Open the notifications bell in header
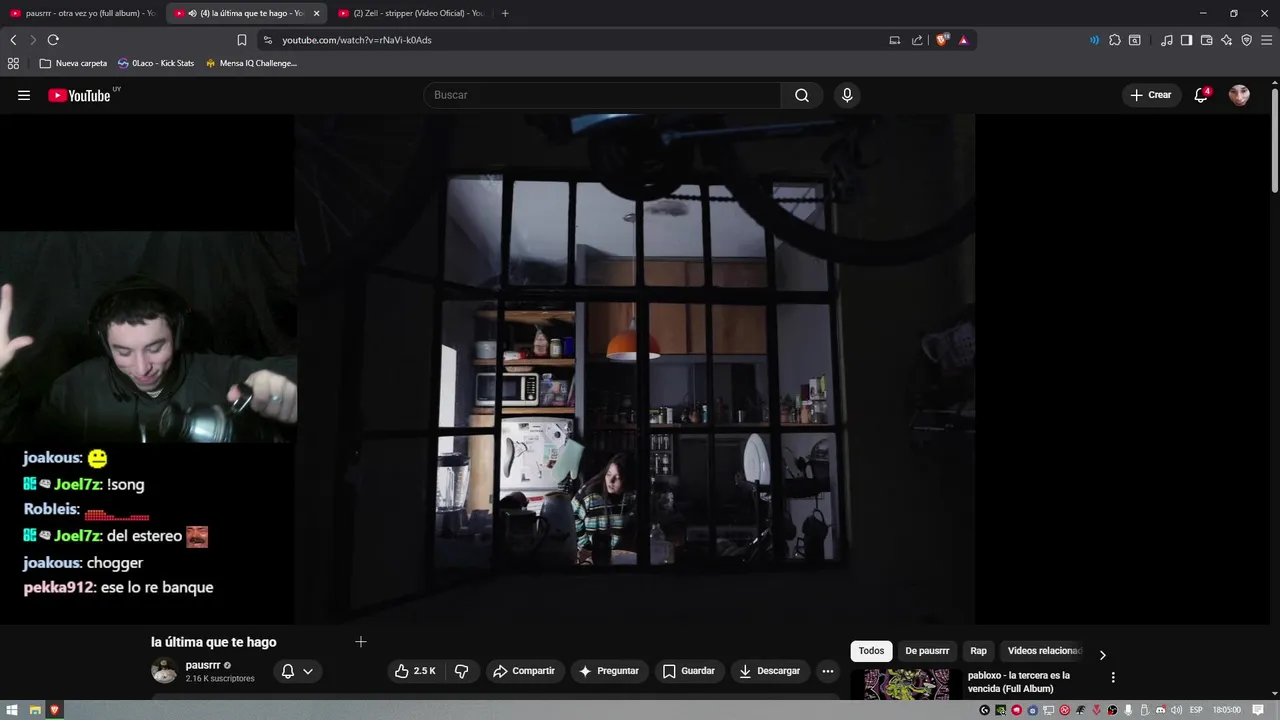The width and height of the screenshot is (1280, 720). click(1201, 95)
